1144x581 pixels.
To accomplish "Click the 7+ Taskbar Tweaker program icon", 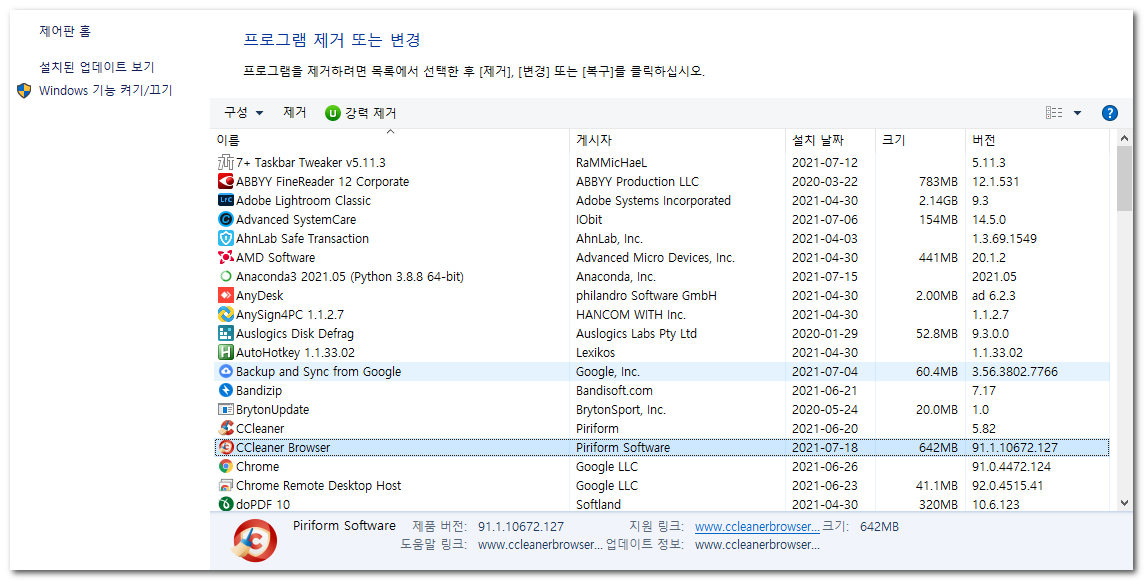I will (x=225, y=162).
